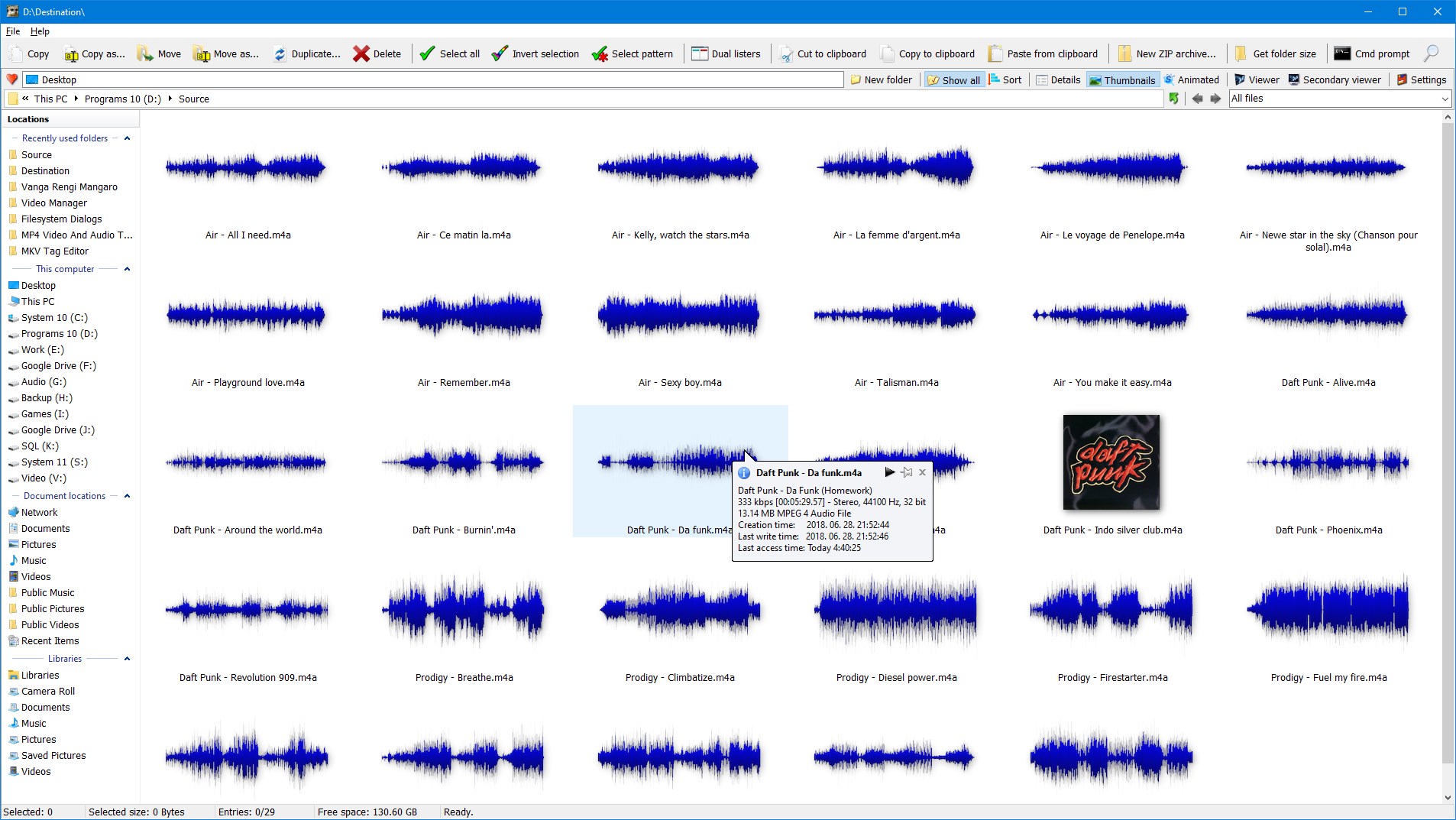This screenshot has height=820, width=1456.
Task: Click the red heart favorites icon
Action: coord(12,79)
